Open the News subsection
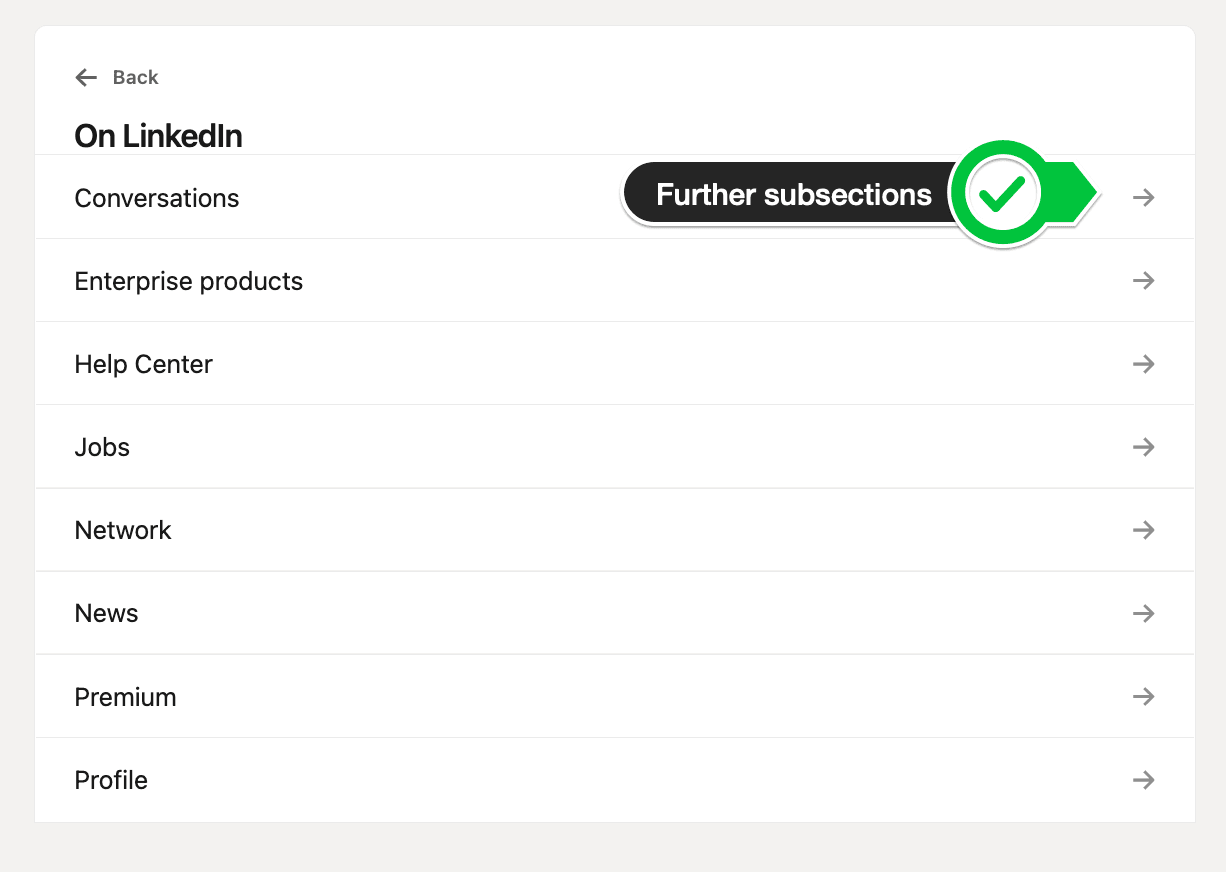The image size is (1226, 872). 615,612
